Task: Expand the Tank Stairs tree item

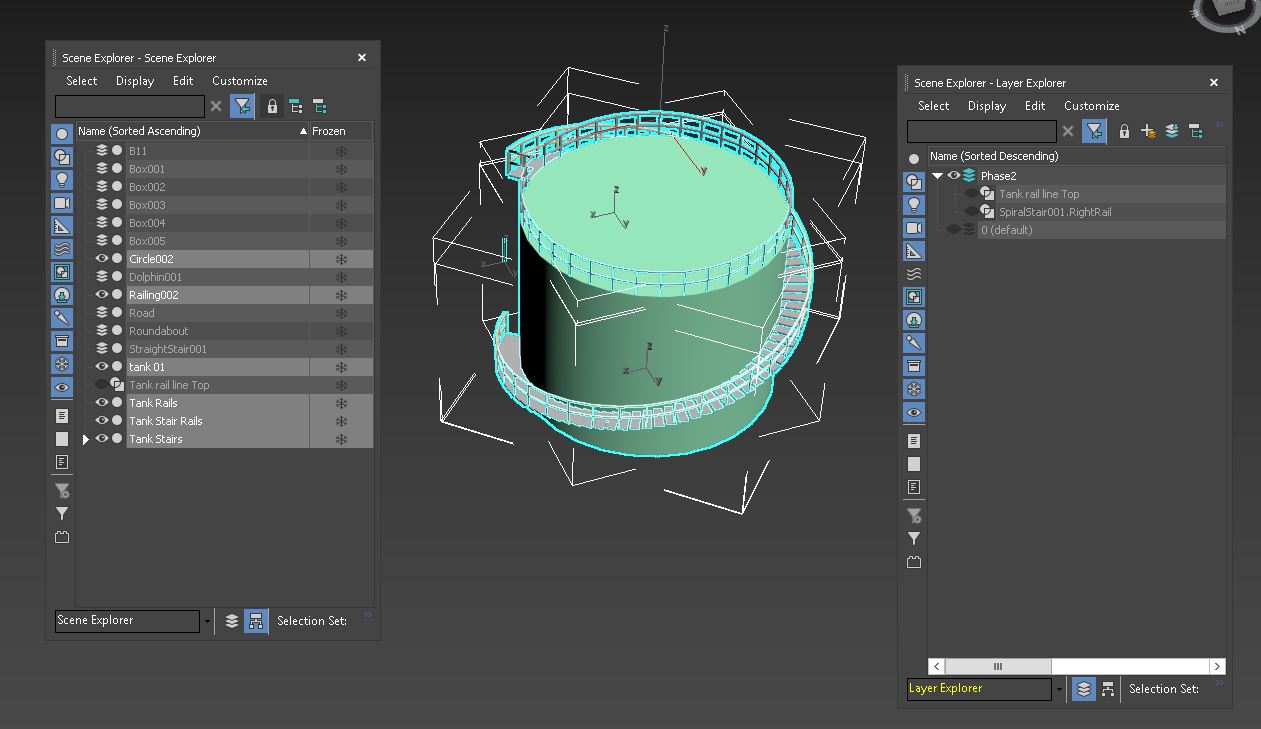Action: pos(85,439)
